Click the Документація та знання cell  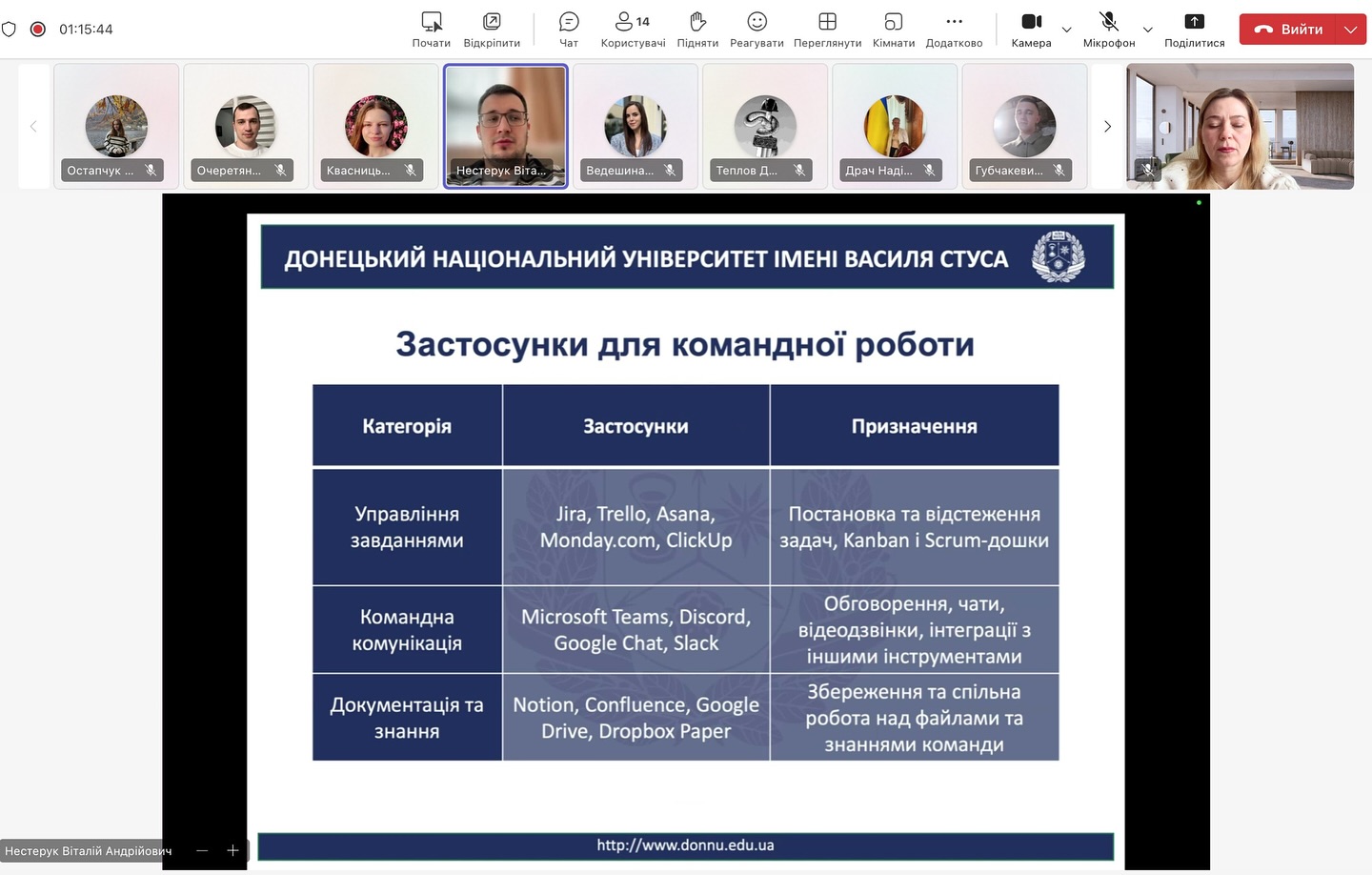point(407,718)
